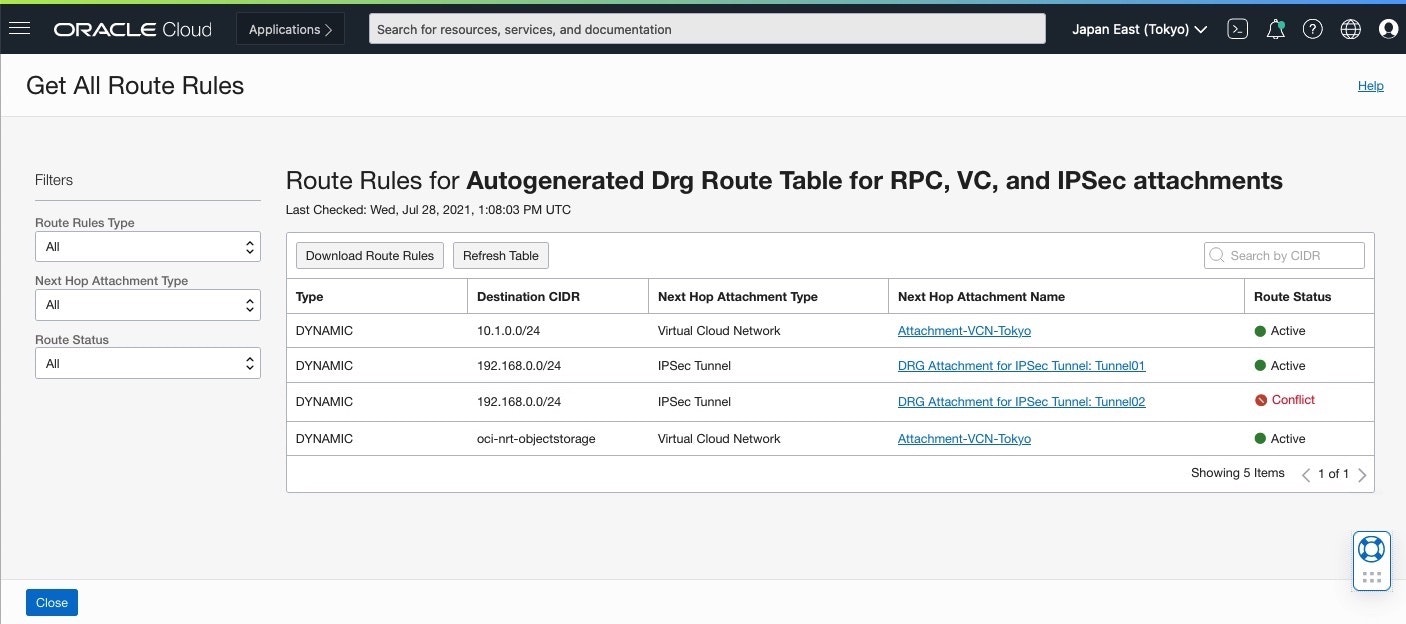The width and height of the screenshot is (1406, 624).
Task: Open the Applications menu
Action: [x=290, y=29]
